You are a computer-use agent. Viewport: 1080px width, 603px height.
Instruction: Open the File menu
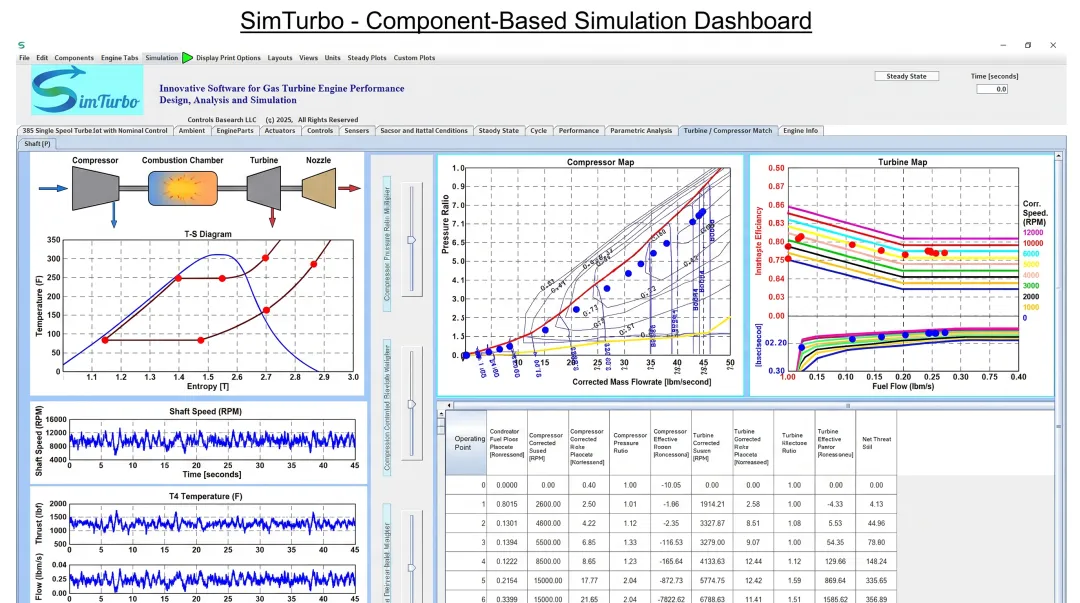pos(24,58)
